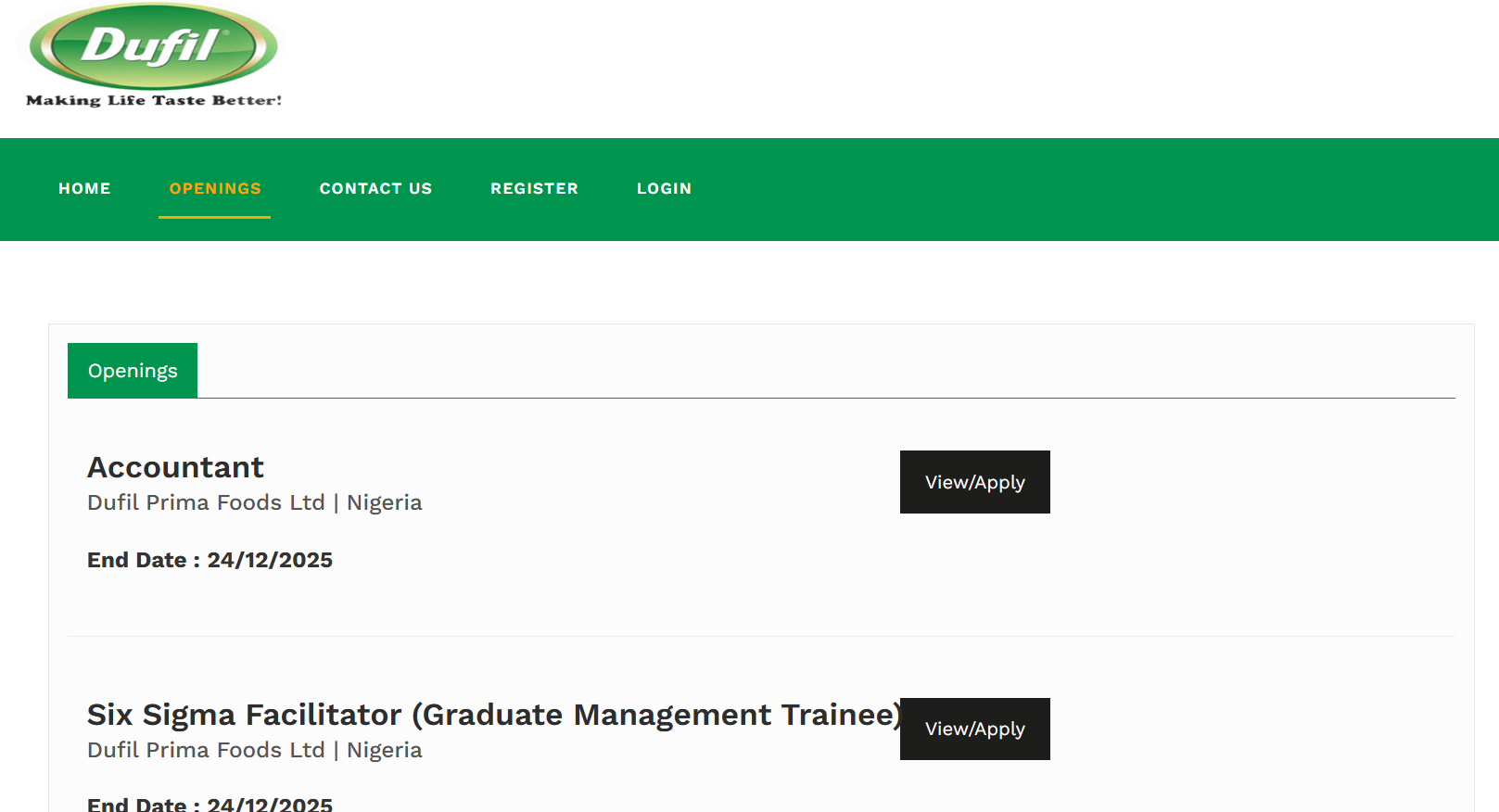Click Dufil Prima Foods under Six Sigma listing
The height and width of the screenshot is (812, 1499).
204,749
